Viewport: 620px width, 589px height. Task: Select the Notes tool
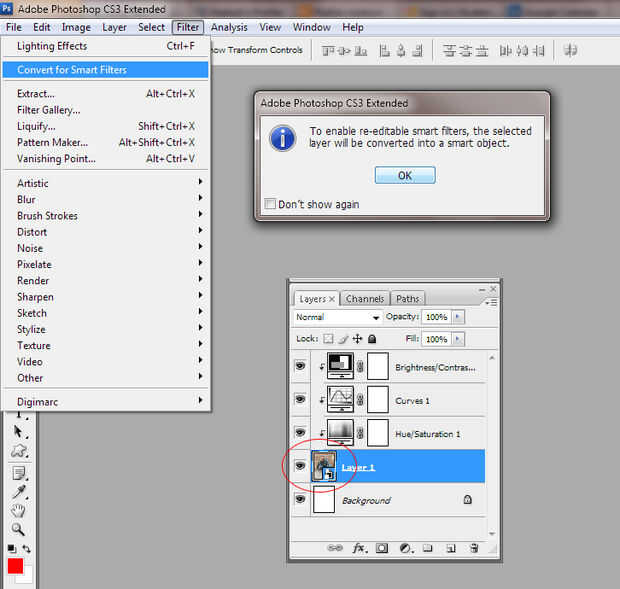coord(19,473)
